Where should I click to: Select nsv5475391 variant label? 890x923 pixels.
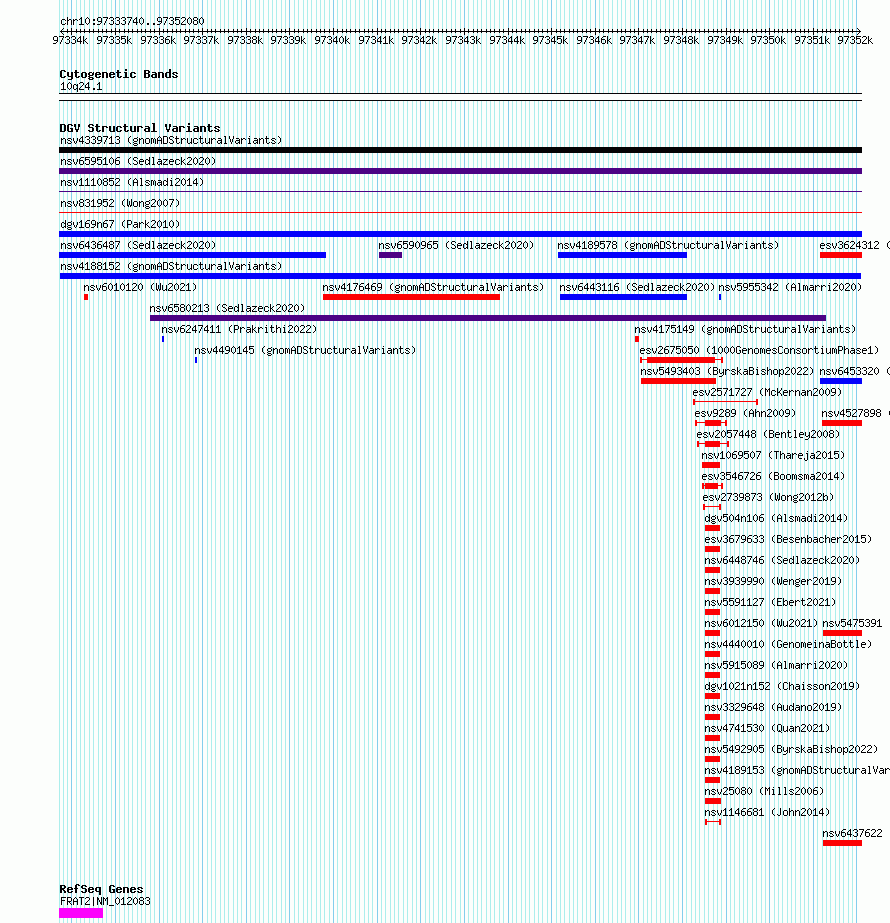pyautogui.click(x=852, y=623)
